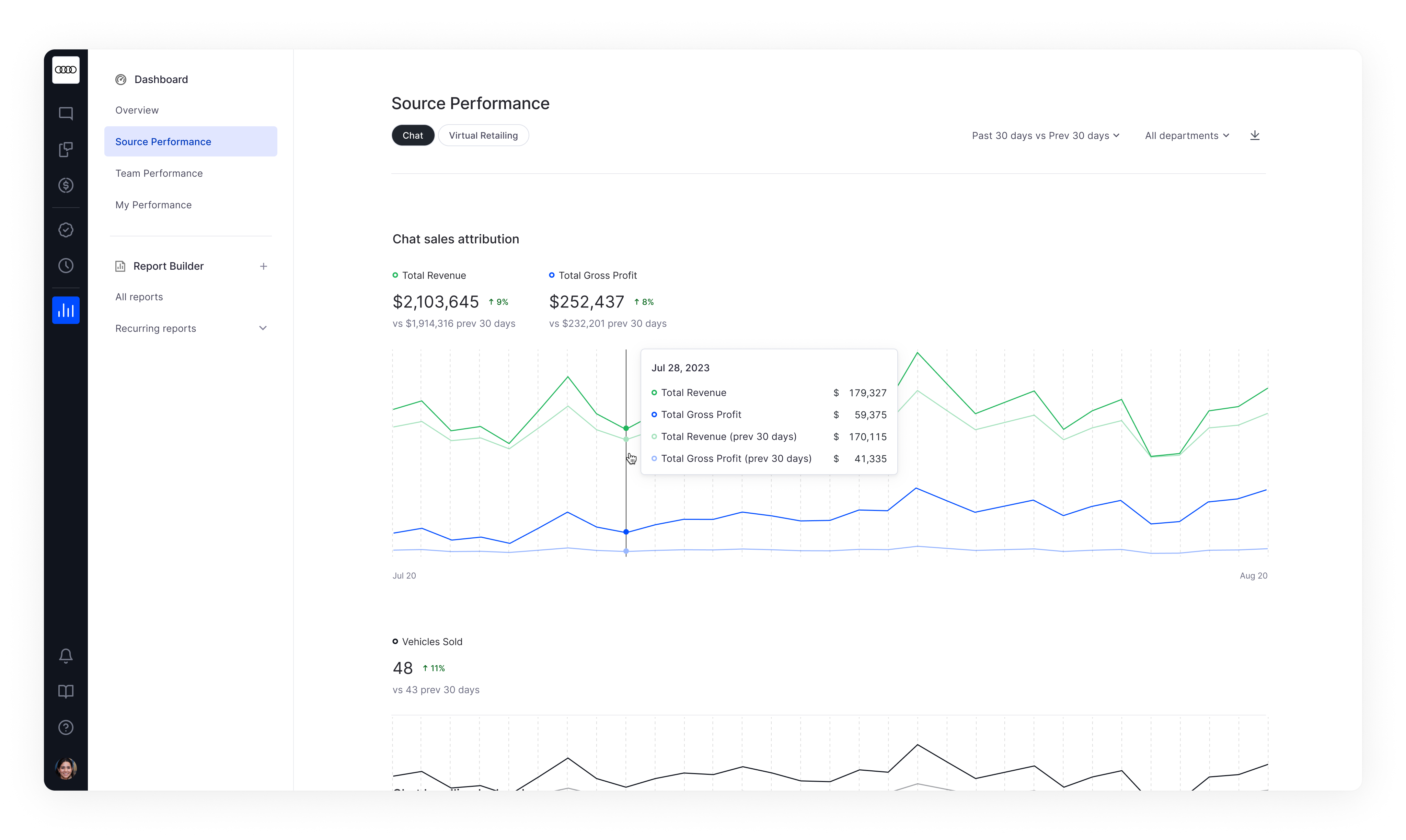Click the Jul 20 axis label
The width and height of the screenshot is (1406, 840).
click(404, 576)
